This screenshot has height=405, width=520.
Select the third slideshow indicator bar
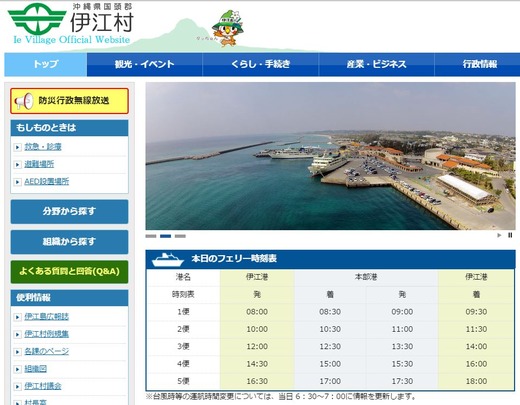(x=180, y=236)
